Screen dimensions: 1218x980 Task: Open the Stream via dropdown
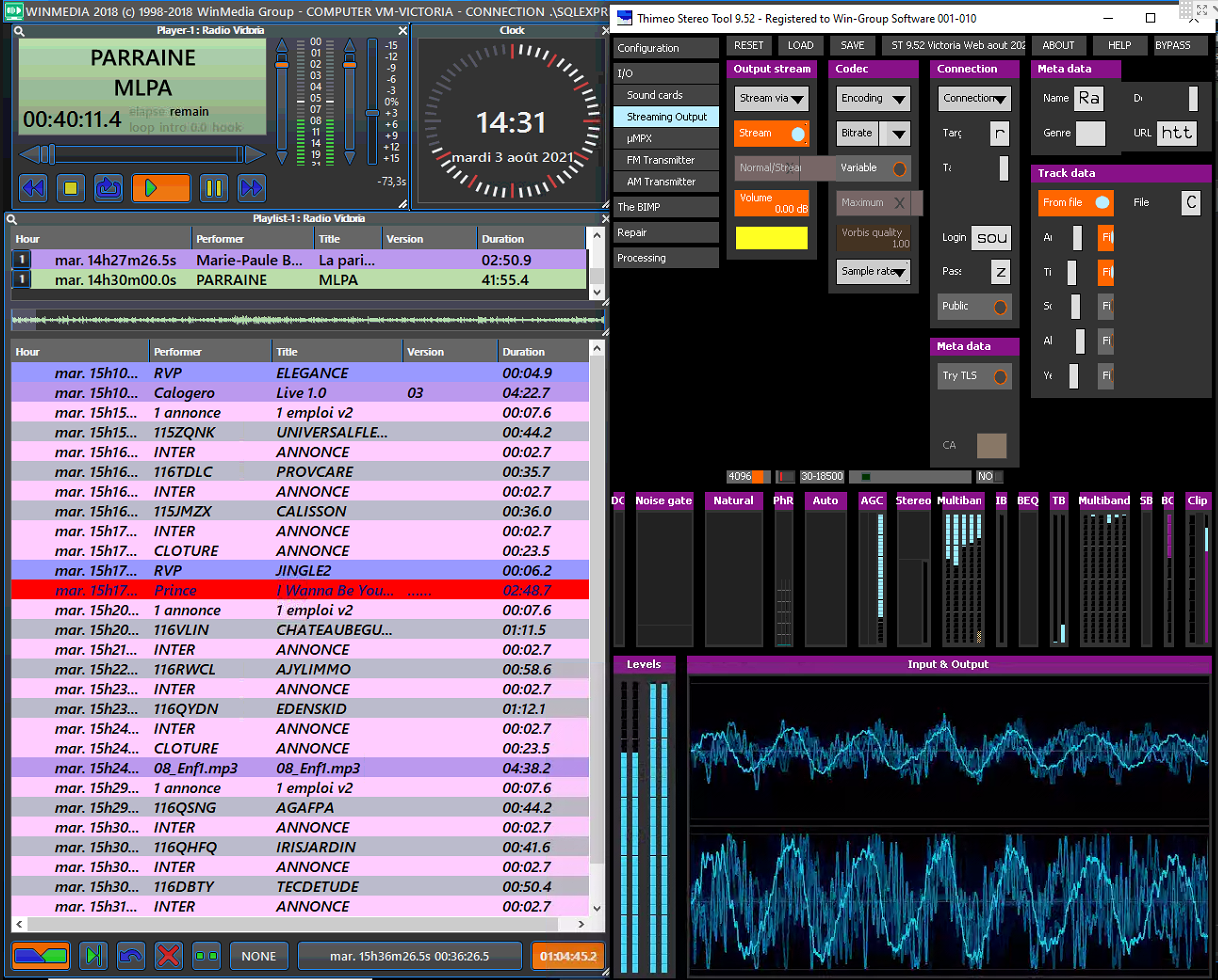click(771, 98)
